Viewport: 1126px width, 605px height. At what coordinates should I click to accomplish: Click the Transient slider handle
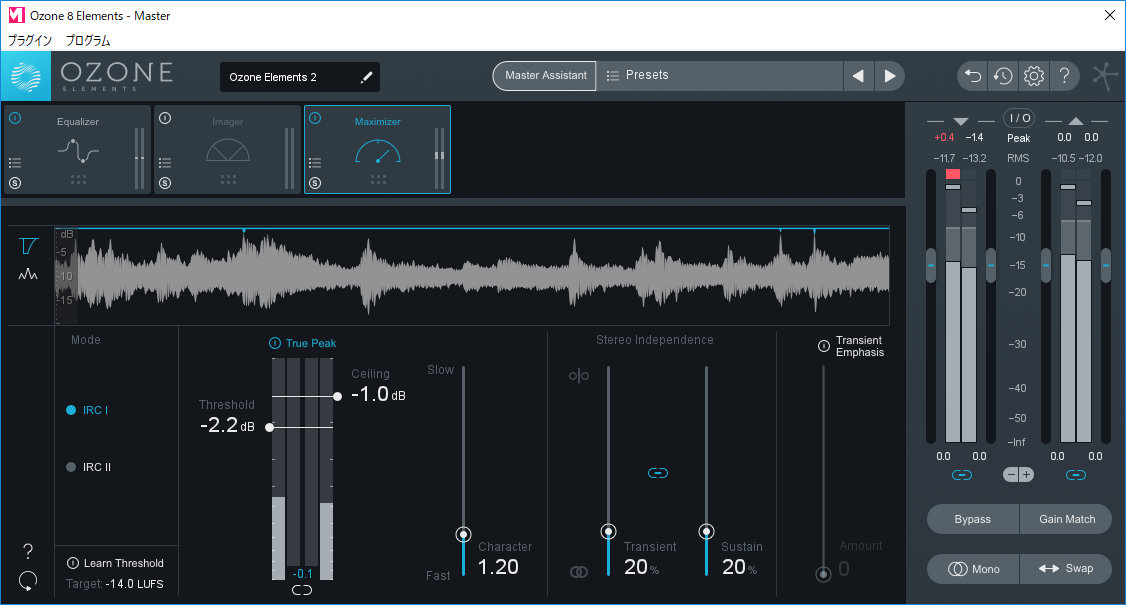608,532
